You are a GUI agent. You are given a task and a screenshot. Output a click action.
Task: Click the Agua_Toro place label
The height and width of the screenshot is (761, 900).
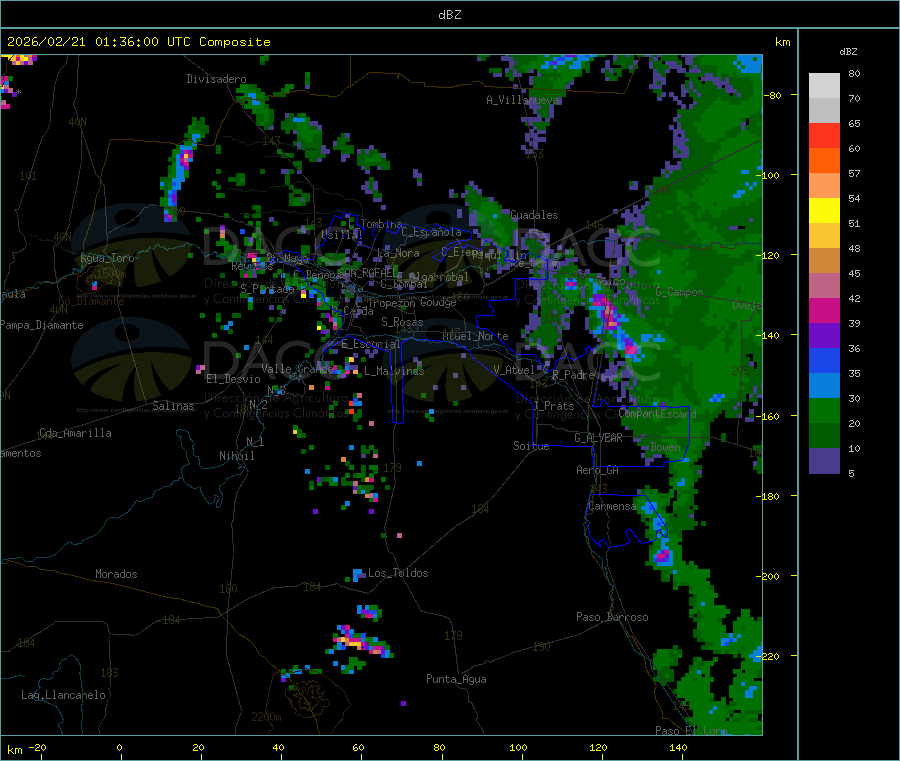pyautogui.click(x=107, y=258)
